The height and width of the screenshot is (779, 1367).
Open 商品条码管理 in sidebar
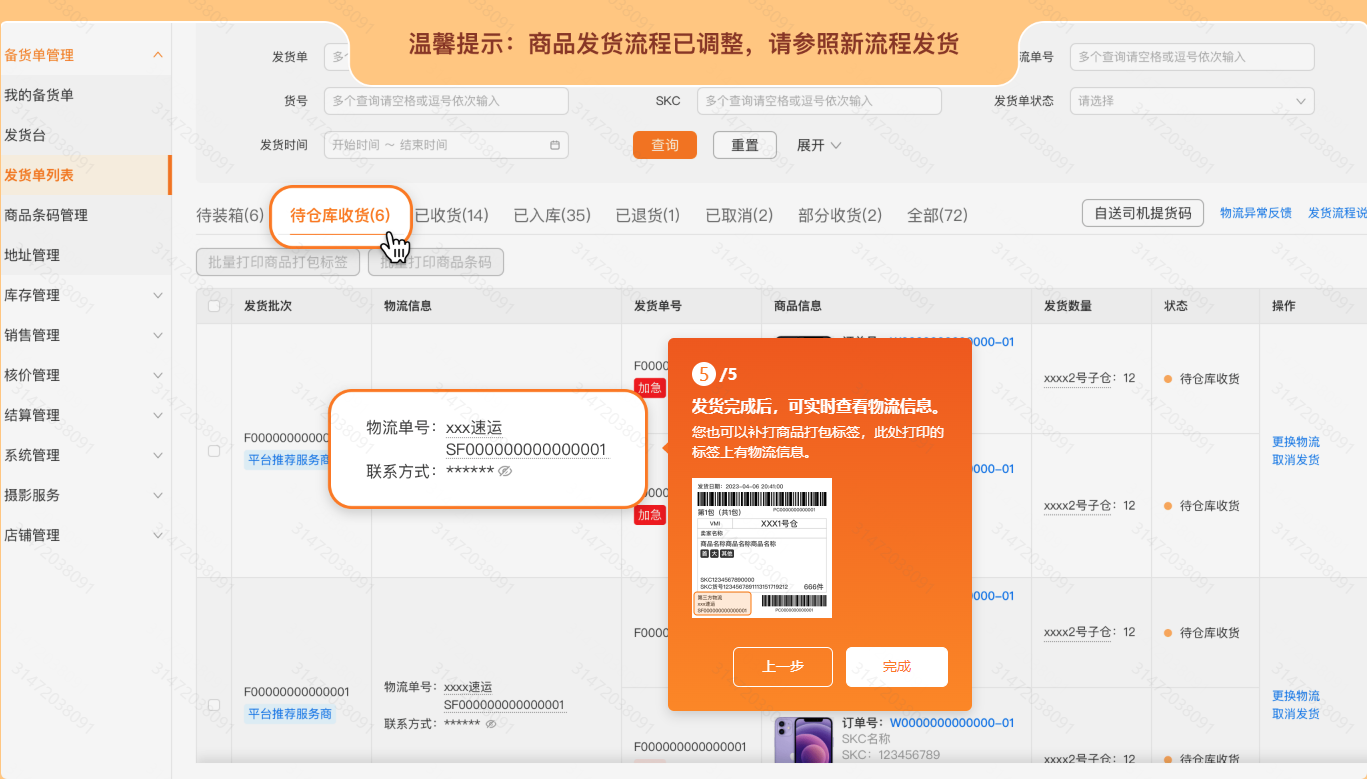[46, 215]
